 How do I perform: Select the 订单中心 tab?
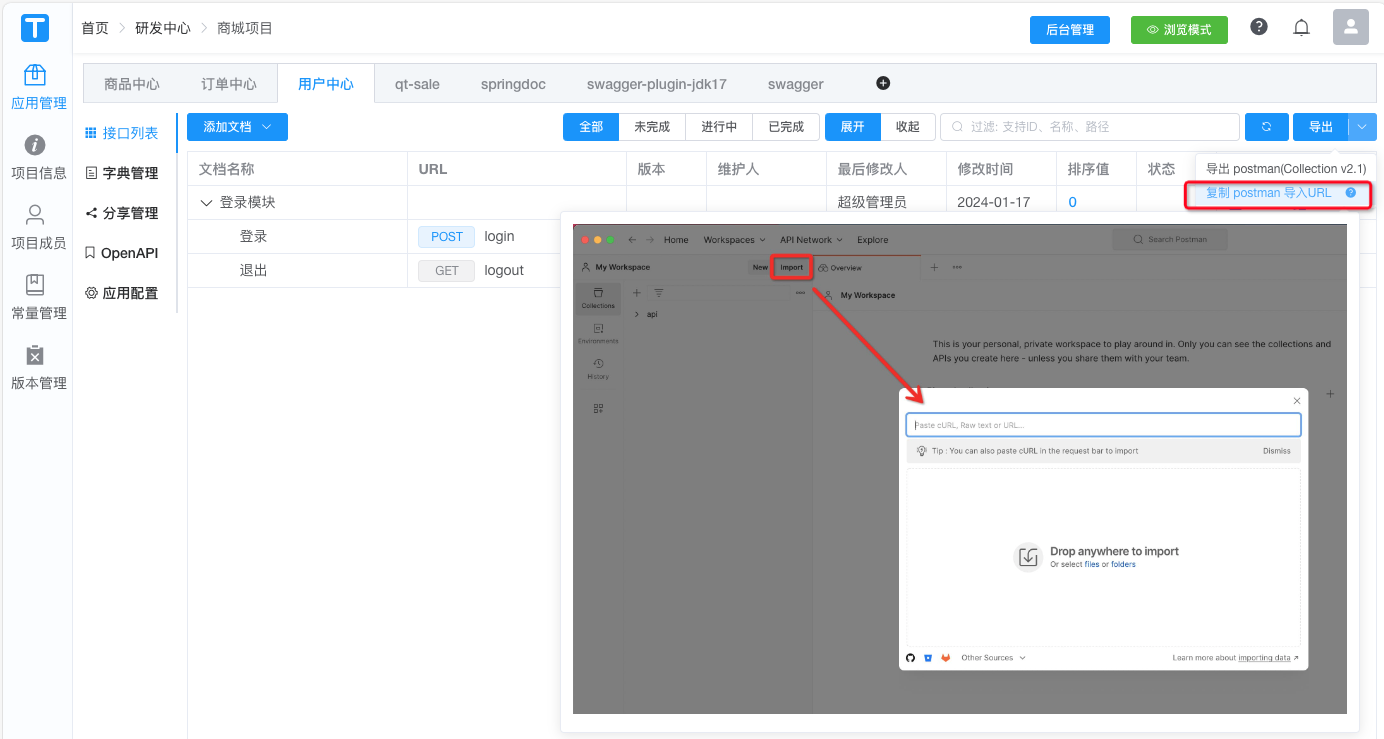coord(229,84)
